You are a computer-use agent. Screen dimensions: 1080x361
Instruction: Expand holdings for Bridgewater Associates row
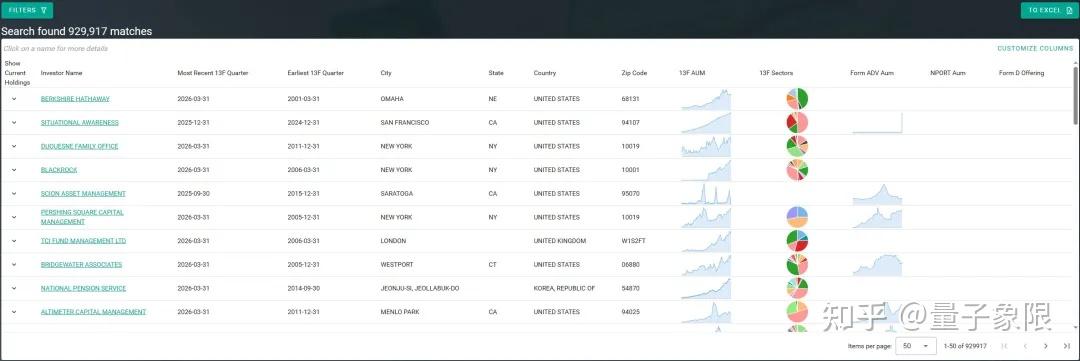pyautogui.click(x=14, y=265)
